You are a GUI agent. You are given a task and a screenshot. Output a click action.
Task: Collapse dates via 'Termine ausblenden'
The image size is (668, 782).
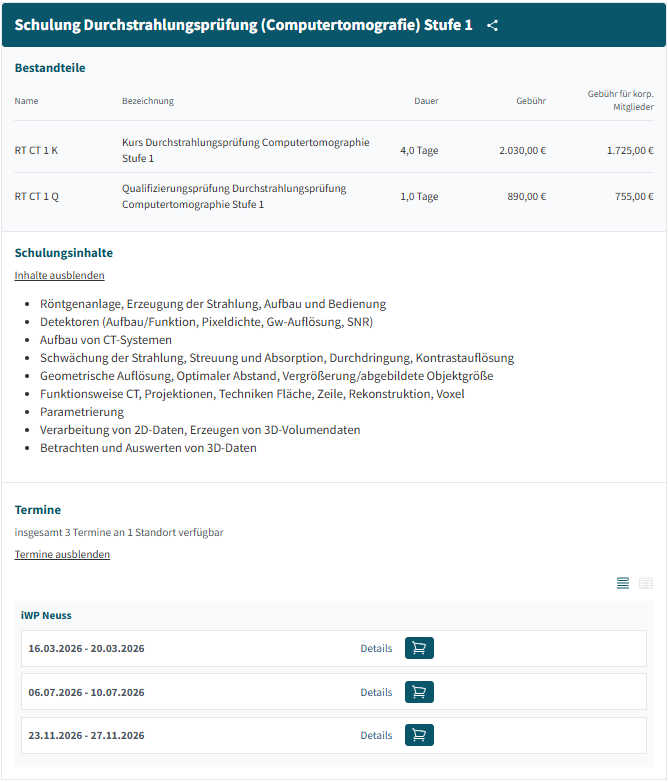(x=62, y=554)
